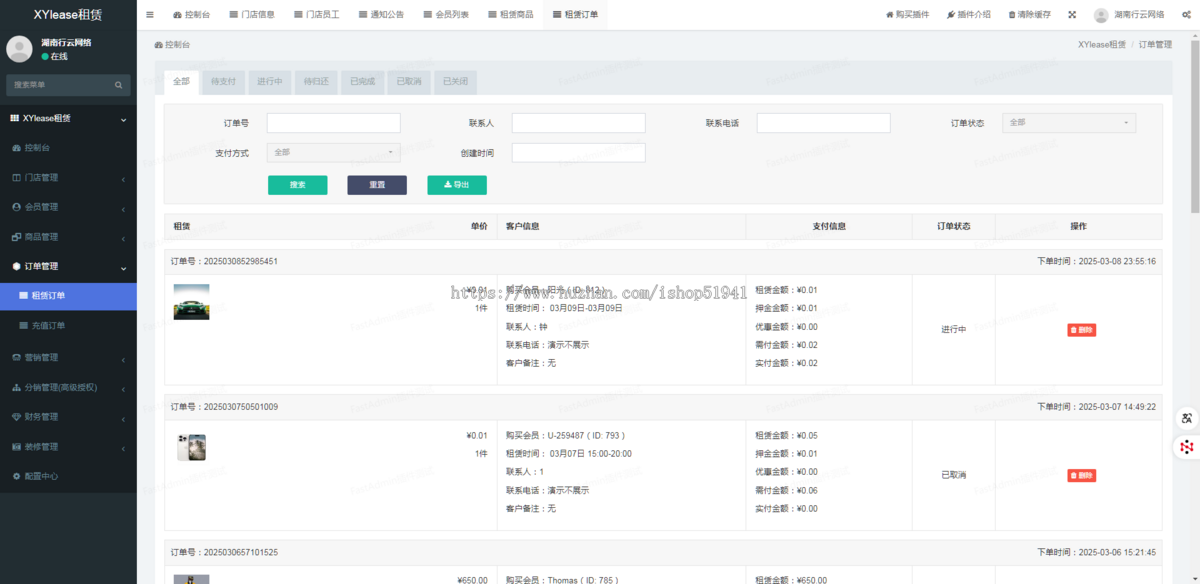Image resolution: width=1200 pixels, height=584 pixels.
Task: Open 配置中心 in the sidebar
Action: pos(68,476)
